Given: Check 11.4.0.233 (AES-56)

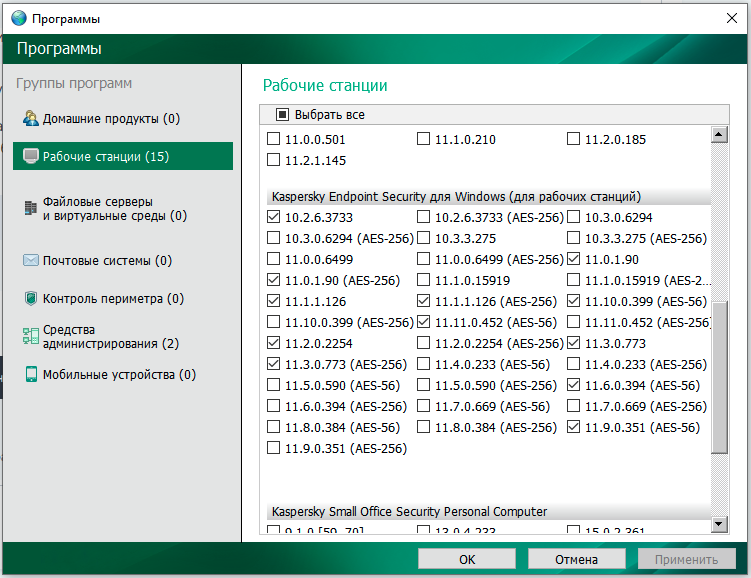Looking at the screenshot, I should click(x=423, y=364).
